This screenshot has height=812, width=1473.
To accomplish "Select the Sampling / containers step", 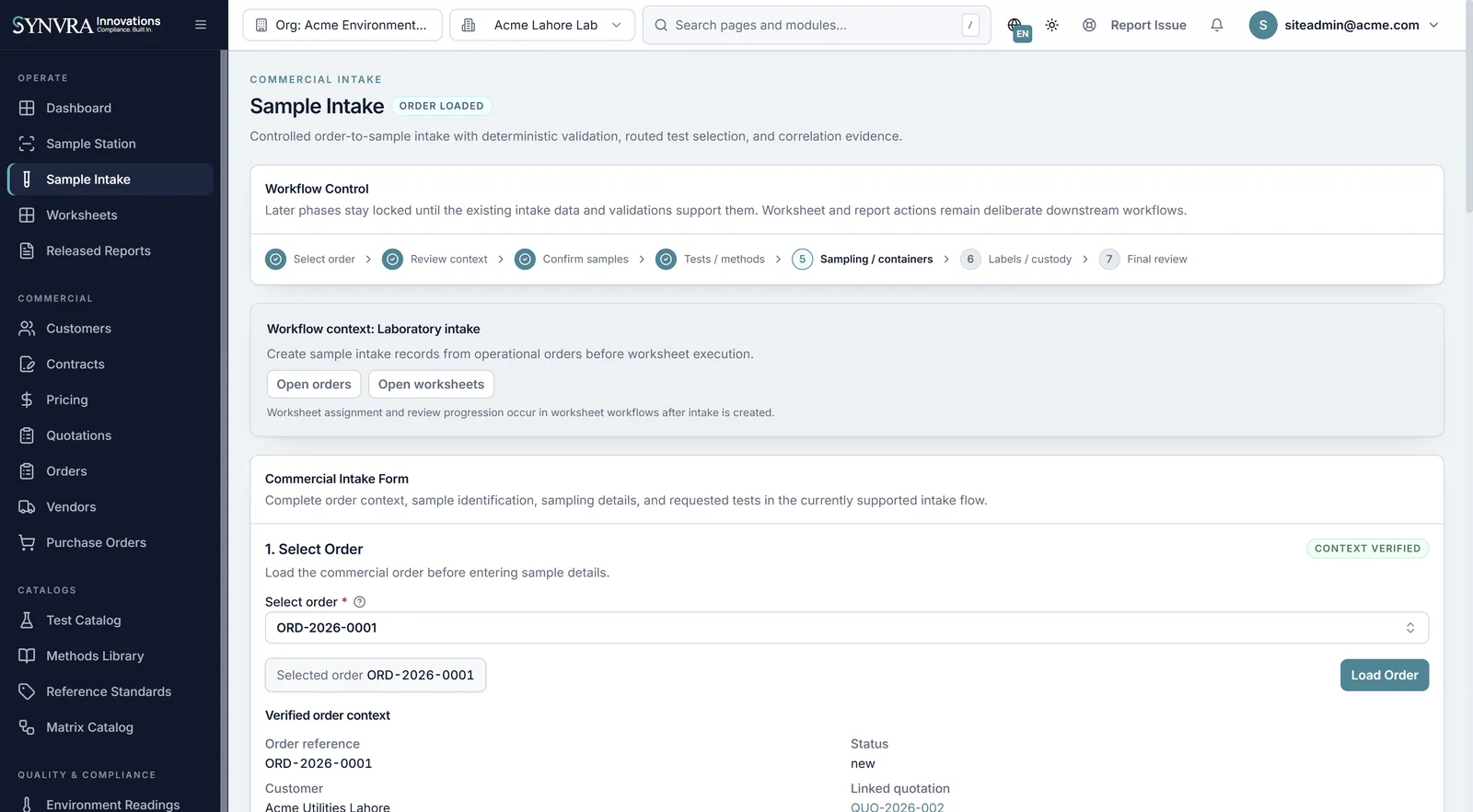I will point(863,260).
